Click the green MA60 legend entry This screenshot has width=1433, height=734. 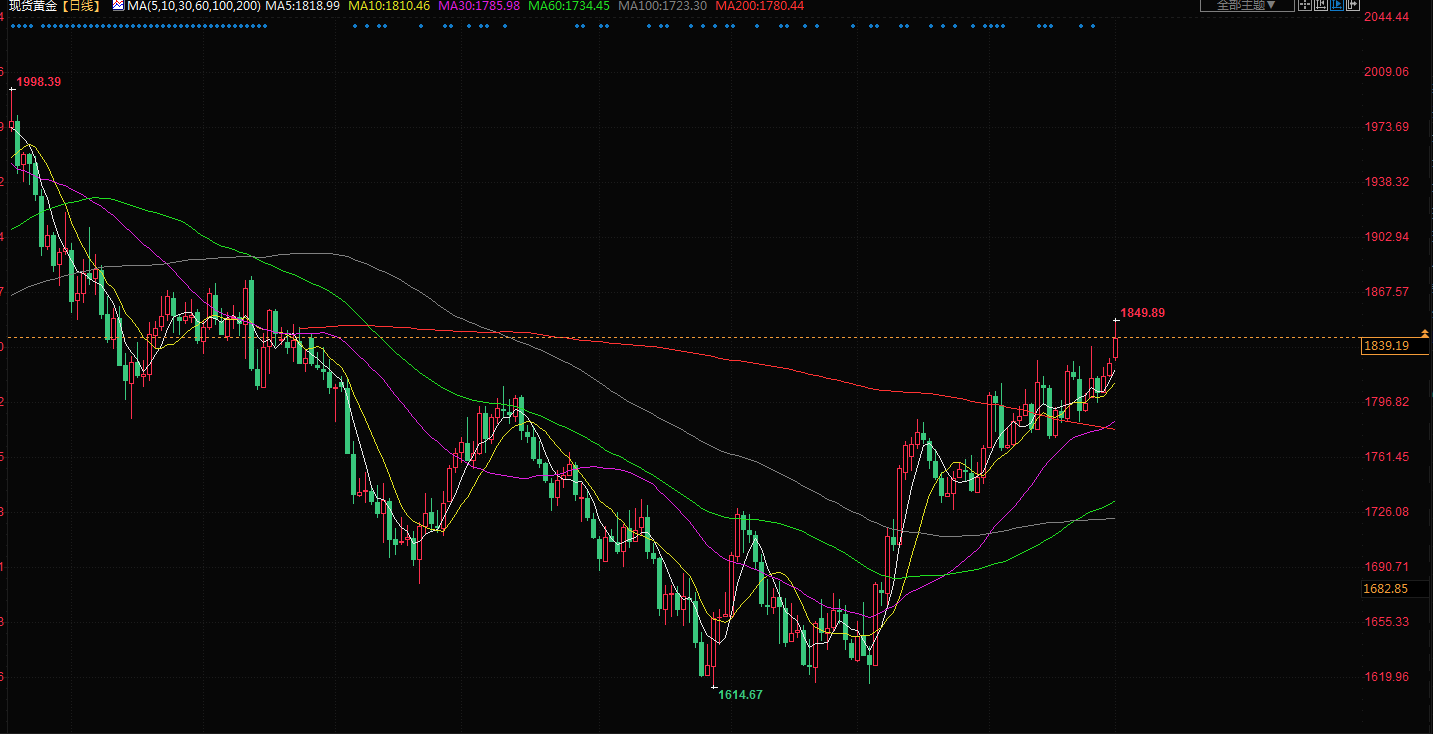point(569,6)
